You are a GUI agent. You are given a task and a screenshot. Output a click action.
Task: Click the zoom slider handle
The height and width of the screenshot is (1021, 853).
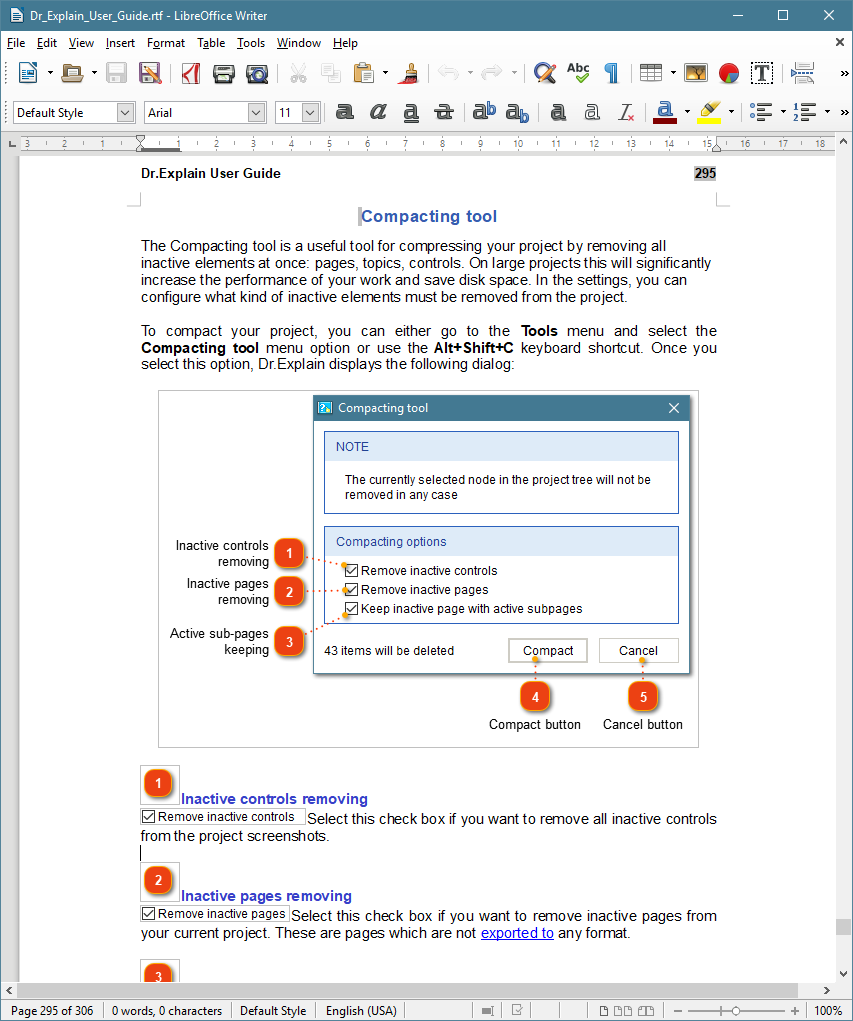736,1011
